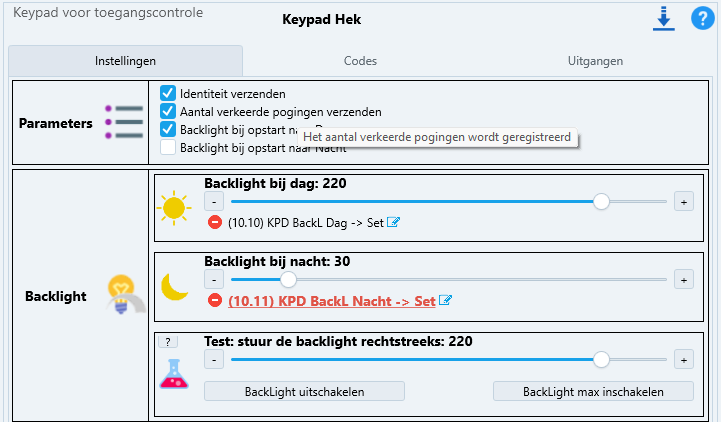
Task: Open help via the blue question mark icon
Action: 703,18
